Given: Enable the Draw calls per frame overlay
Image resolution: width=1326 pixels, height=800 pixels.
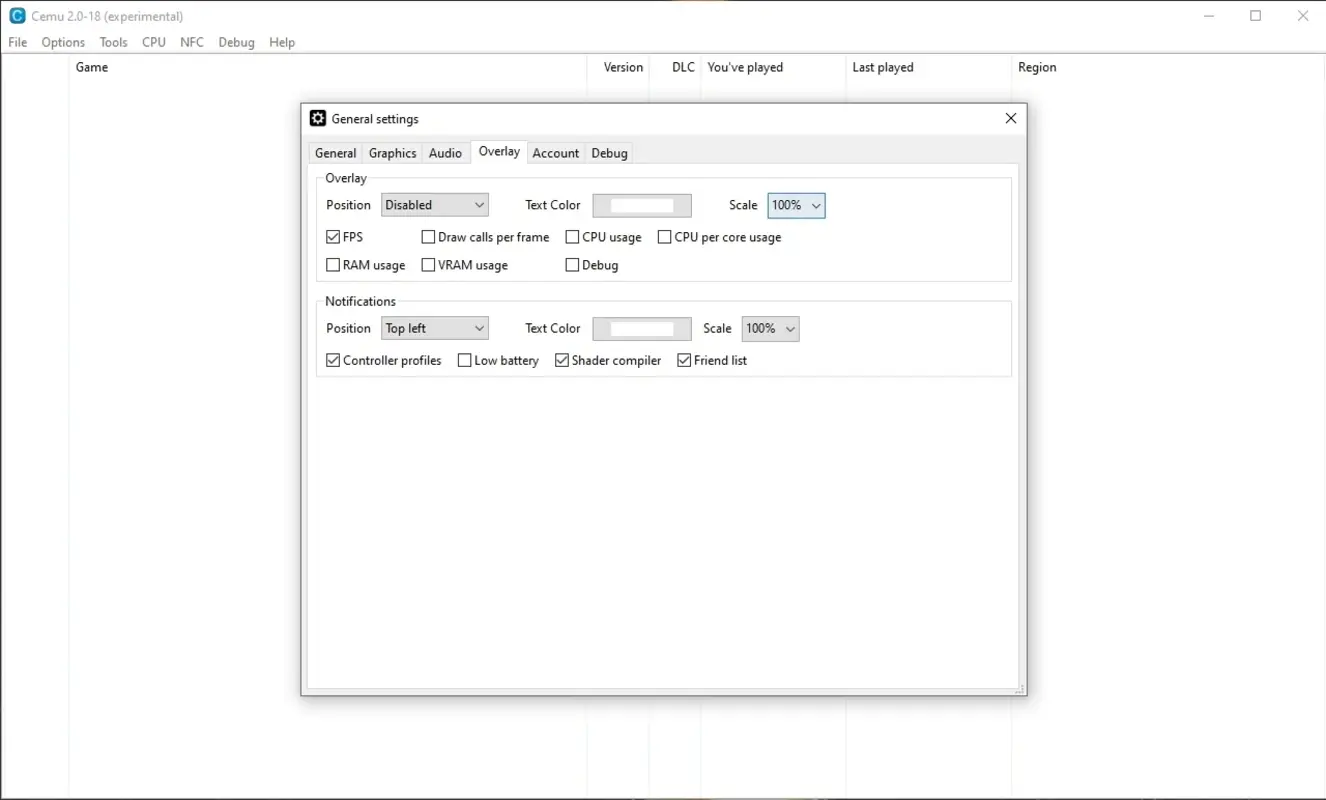Looking at the screenshot, I should (x=428, y=237).
